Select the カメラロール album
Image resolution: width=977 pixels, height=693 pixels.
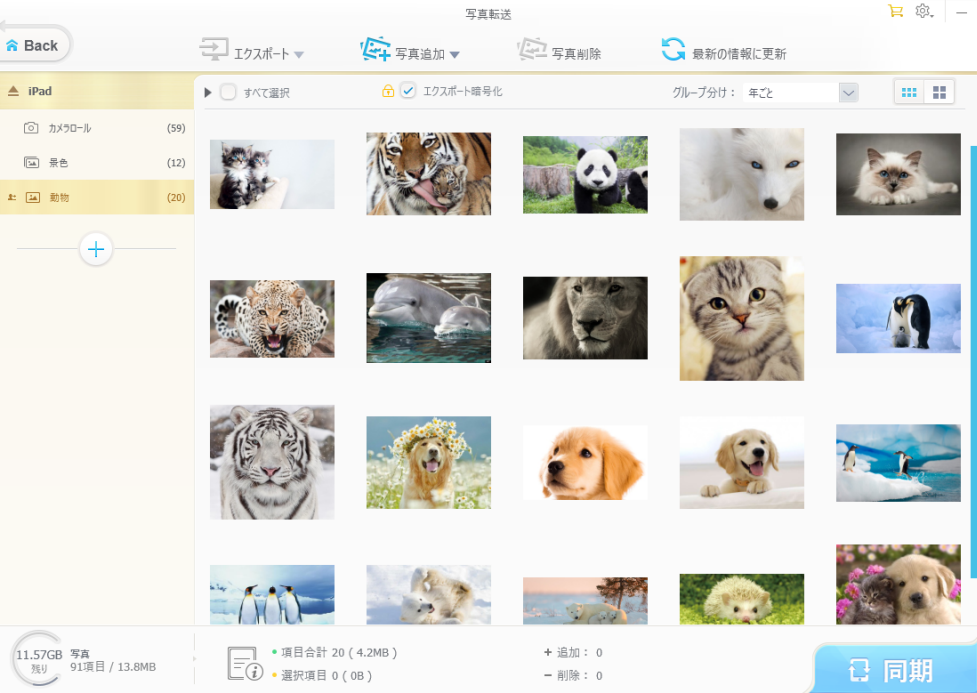click(x=97, y=128)
